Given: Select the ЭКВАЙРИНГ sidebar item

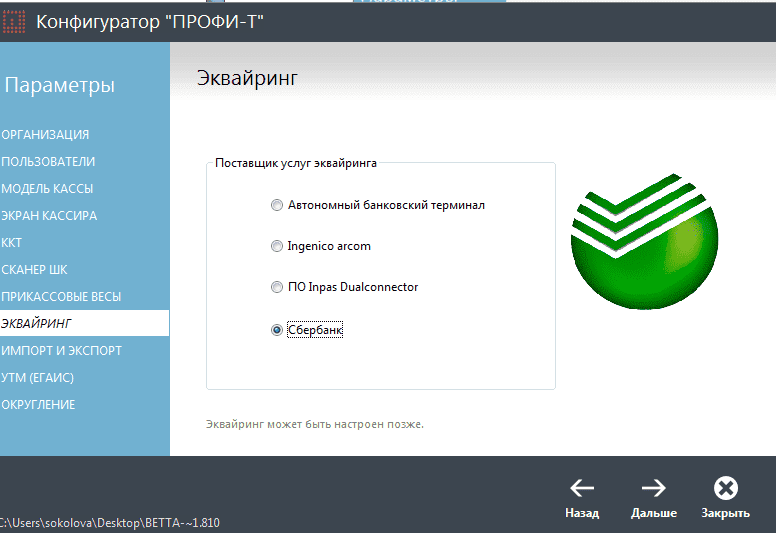Looking at the screenshot, I should [84, 323].
